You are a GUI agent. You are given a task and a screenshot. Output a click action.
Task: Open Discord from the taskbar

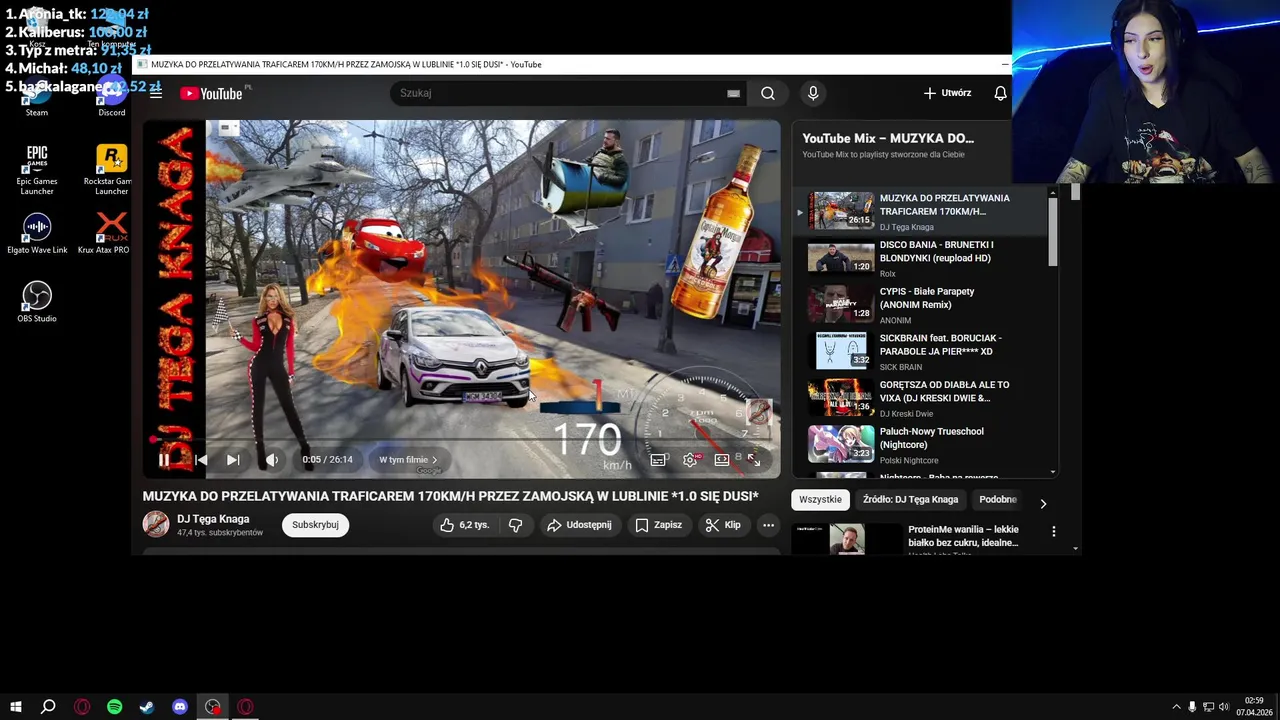(x=180, y=707)
